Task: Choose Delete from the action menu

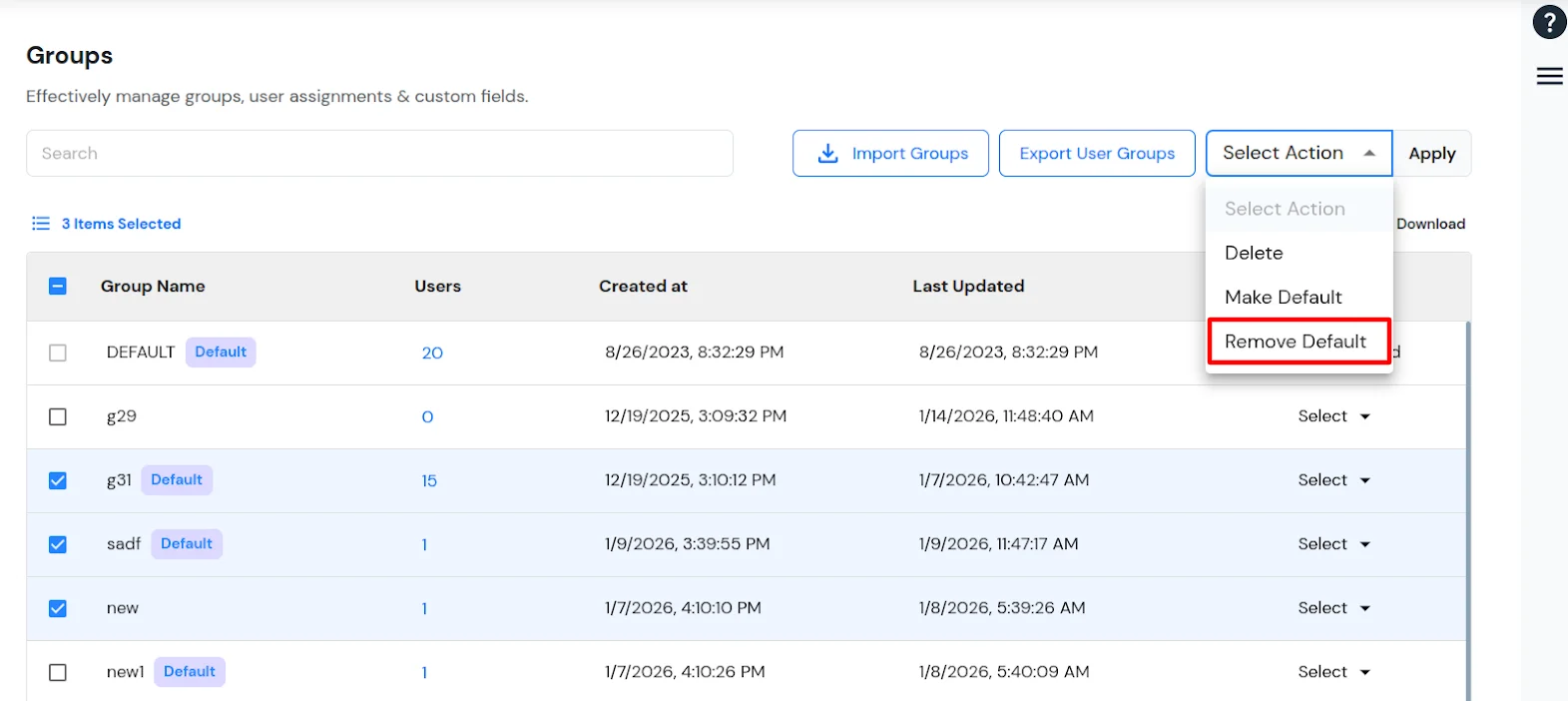Action: (1299, 253)
